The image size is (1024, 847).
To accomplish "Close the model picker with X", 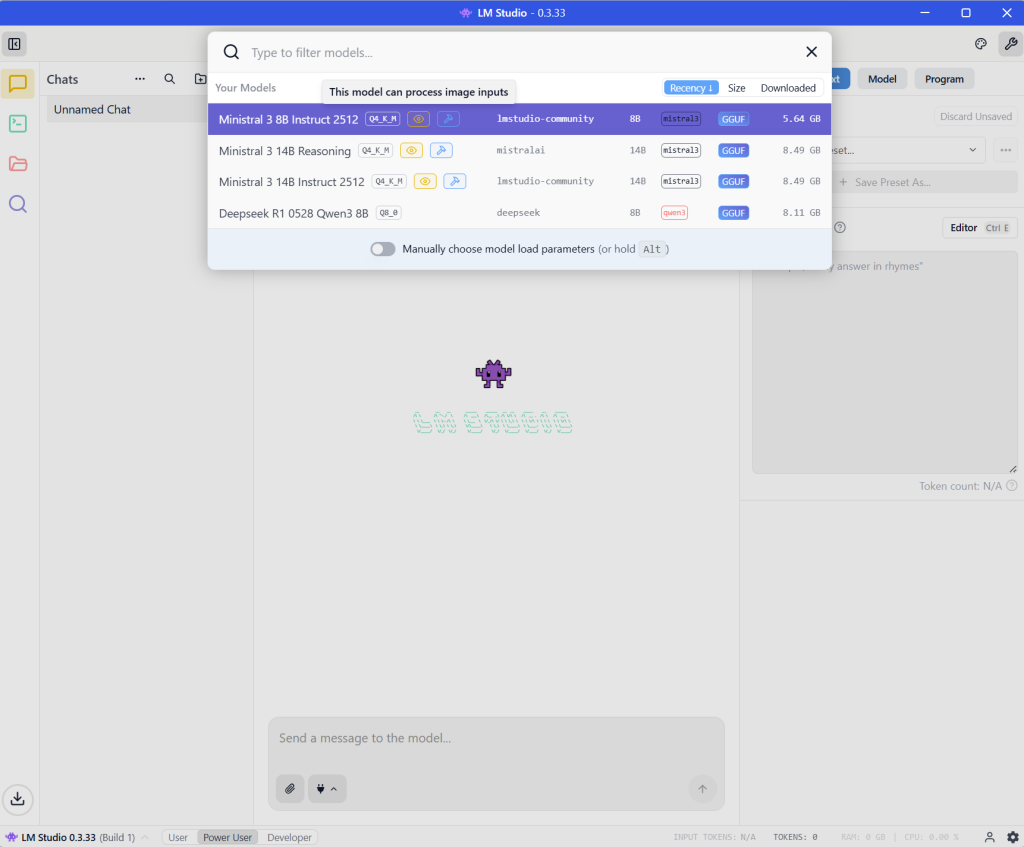I will coord(811,52).
